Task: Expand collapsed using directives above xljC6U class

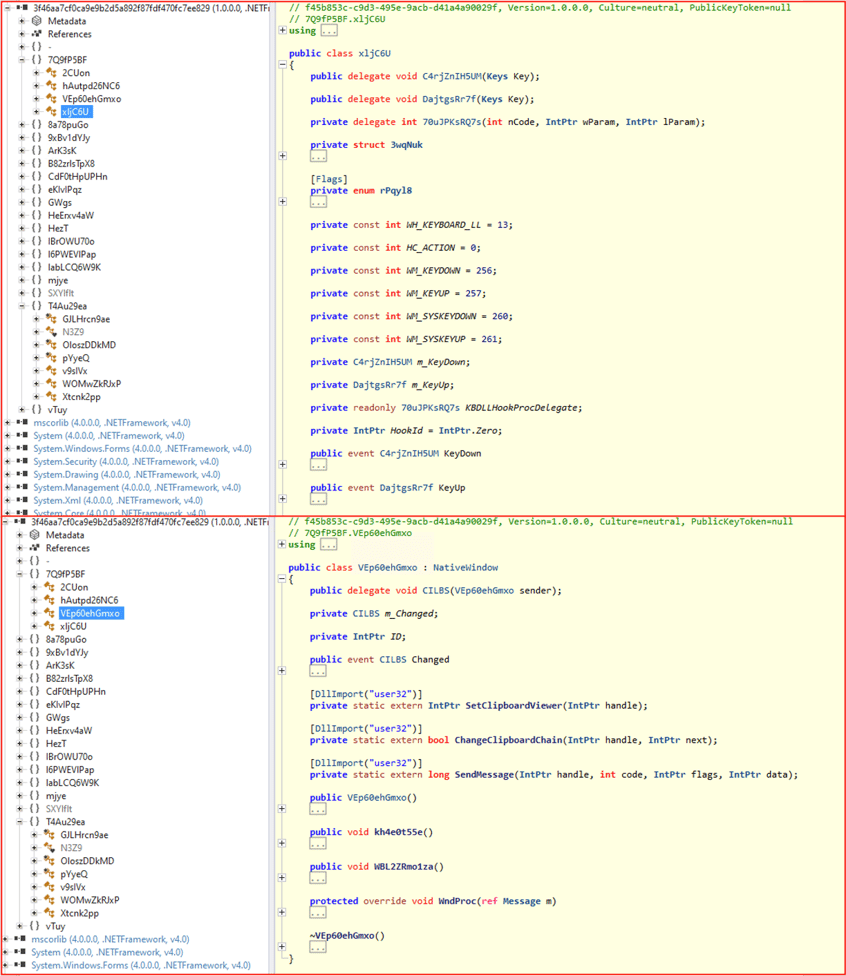Action: pos(283,30)
